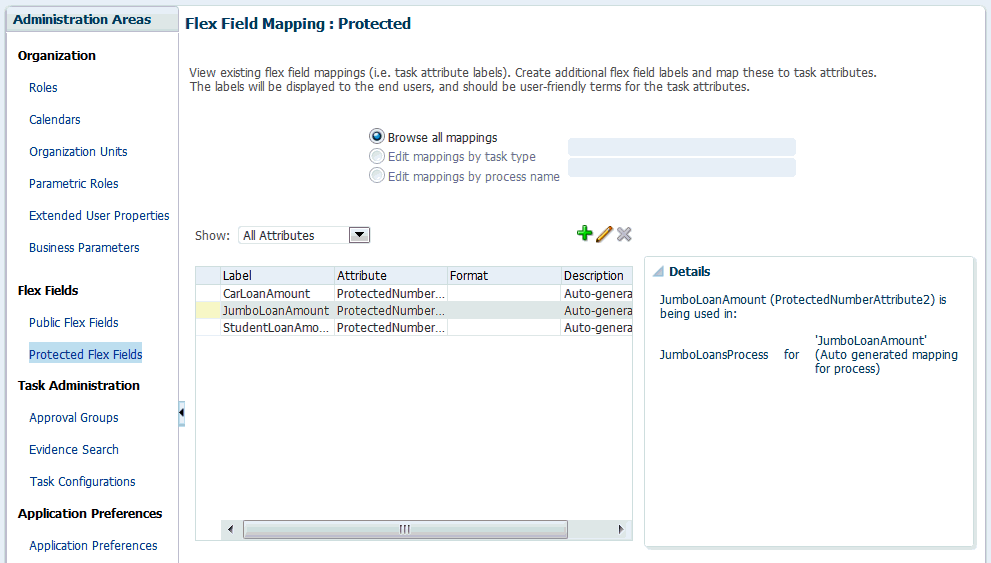Click the gray X delete mapping icon
991x563 pixels.
(624, 234)
